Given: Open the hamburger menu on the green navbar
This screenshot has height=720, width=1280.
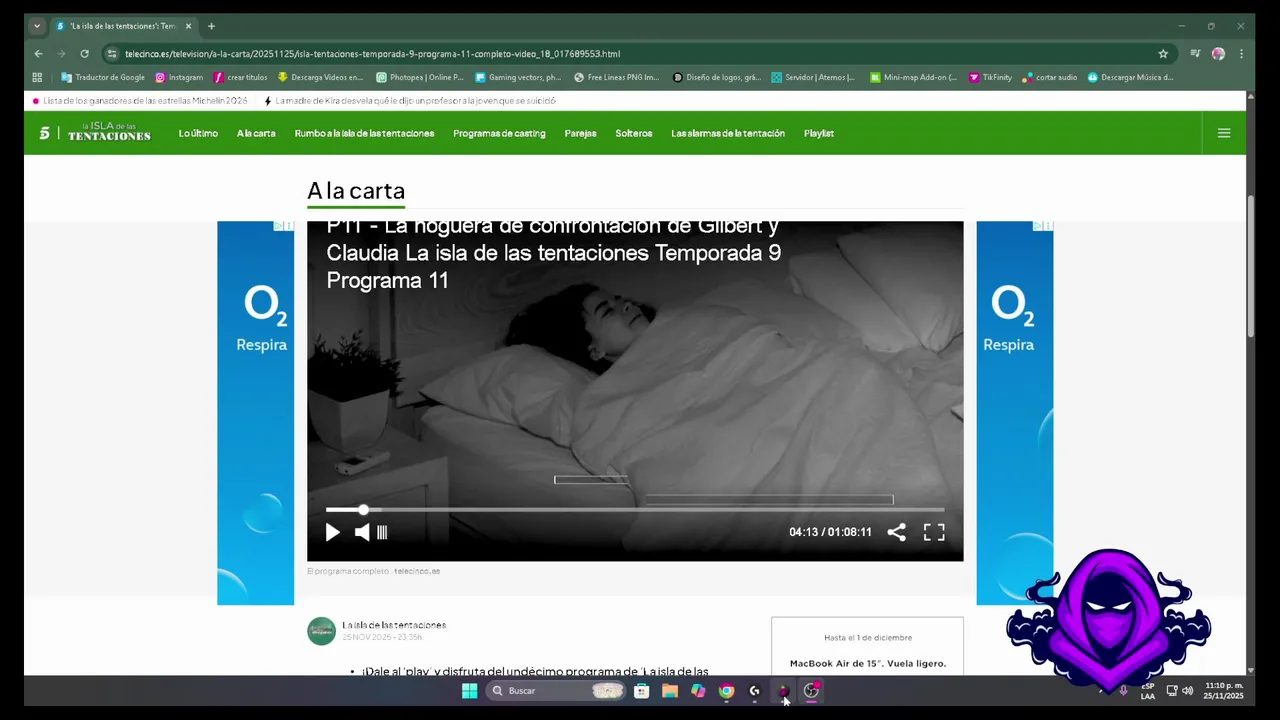Looking at the screenshot, I should point(1224,133).
